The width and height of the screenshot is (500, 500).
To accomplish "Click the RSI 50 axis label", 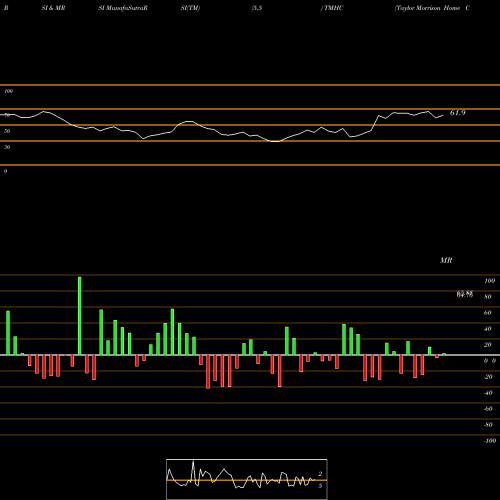I will click(7, 131).
